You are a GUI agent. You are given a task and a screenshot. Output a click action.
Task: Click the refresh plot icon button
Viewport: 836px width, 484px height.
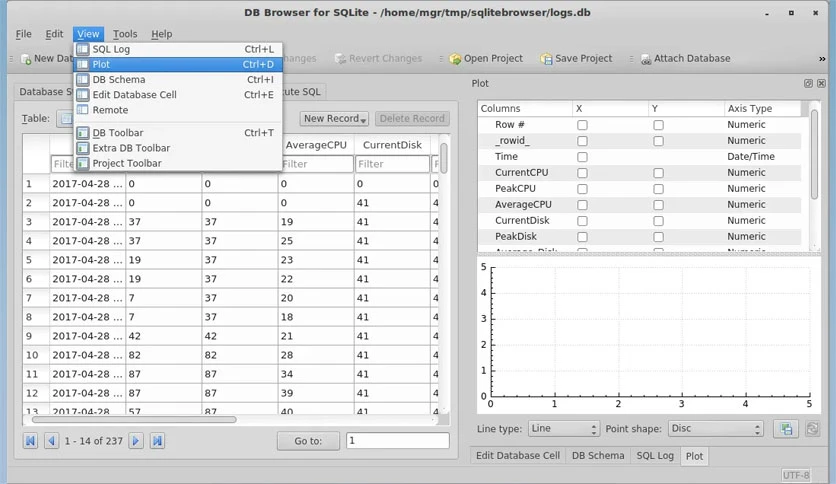click(x=812, y=429)
